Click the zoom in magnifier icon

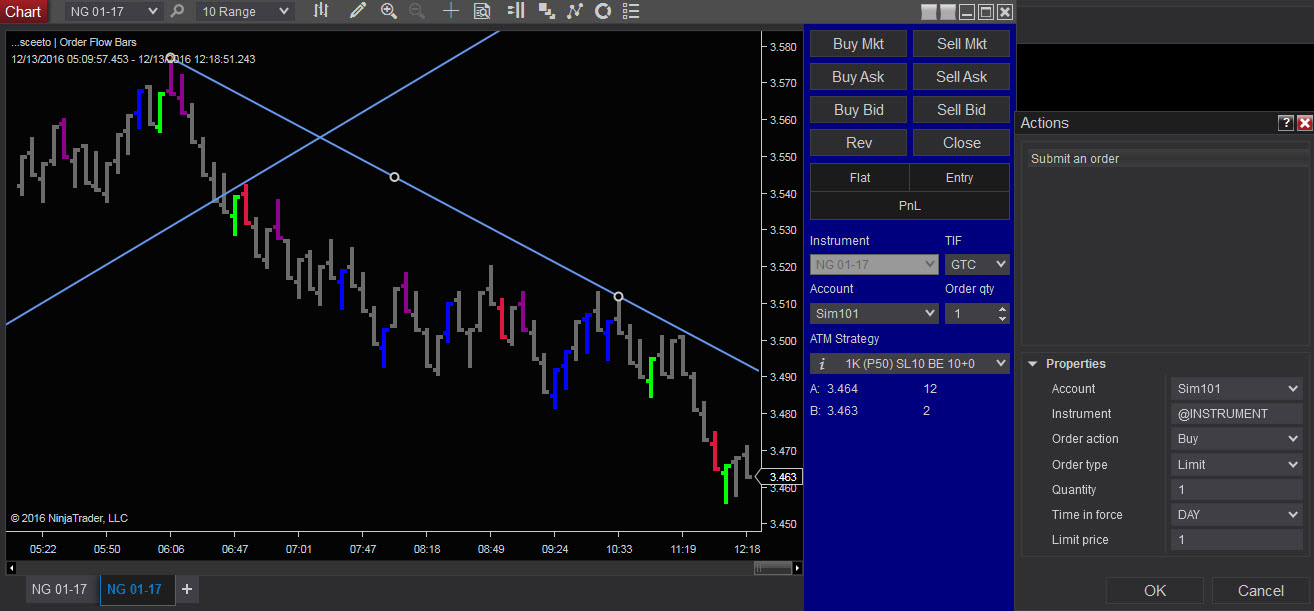pos(389,11)
